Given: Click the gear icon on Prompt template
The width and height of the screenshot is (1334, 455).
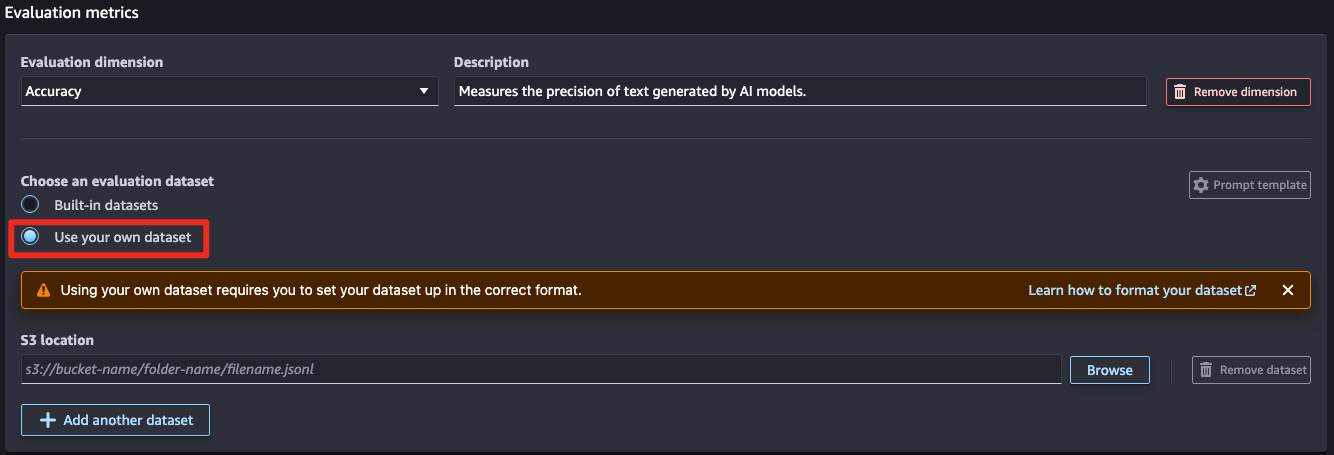Looking at the screenshot, I should pyautogui.click(x=1202, y=185).
